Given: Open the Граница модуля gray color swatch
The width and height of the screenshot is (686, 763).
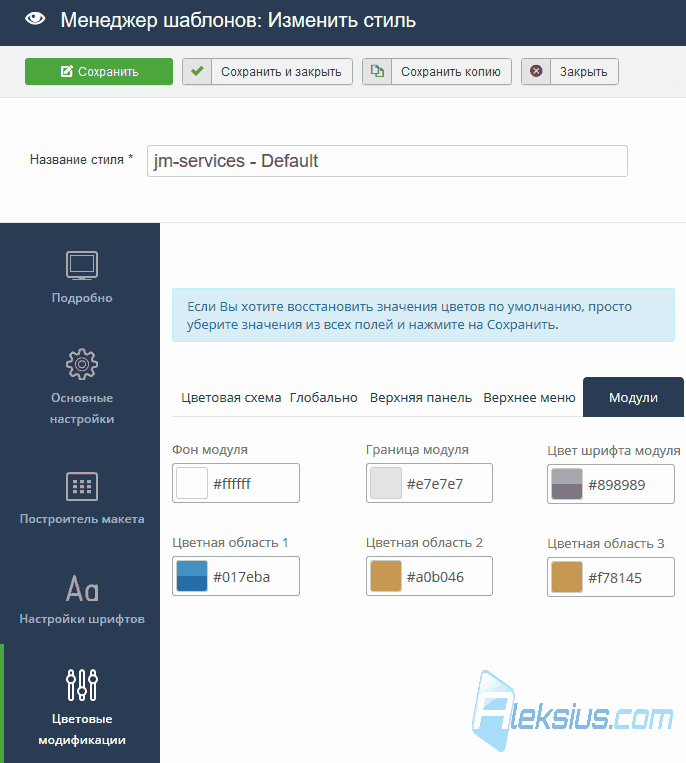Looking at the screenshot, I should [386, 483].
